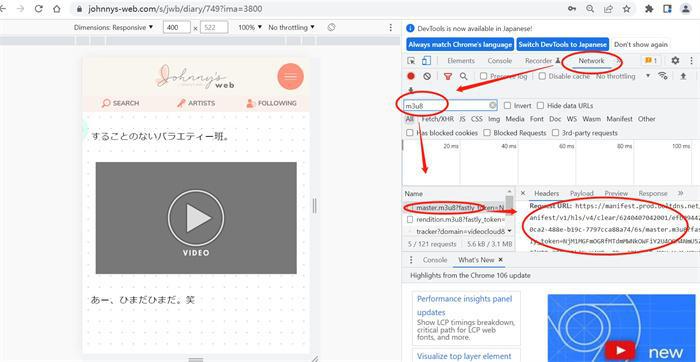
Task: Open drawer more tools menu
Action: coord(411,260)
